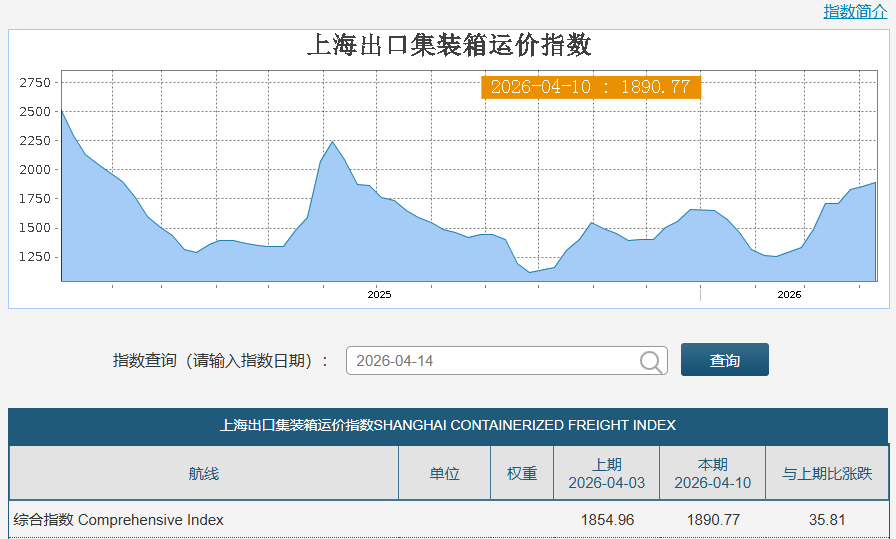Focus the index date input showing 2026-04-14
This screenshot has width=896, height=539.
pos(490,361)
